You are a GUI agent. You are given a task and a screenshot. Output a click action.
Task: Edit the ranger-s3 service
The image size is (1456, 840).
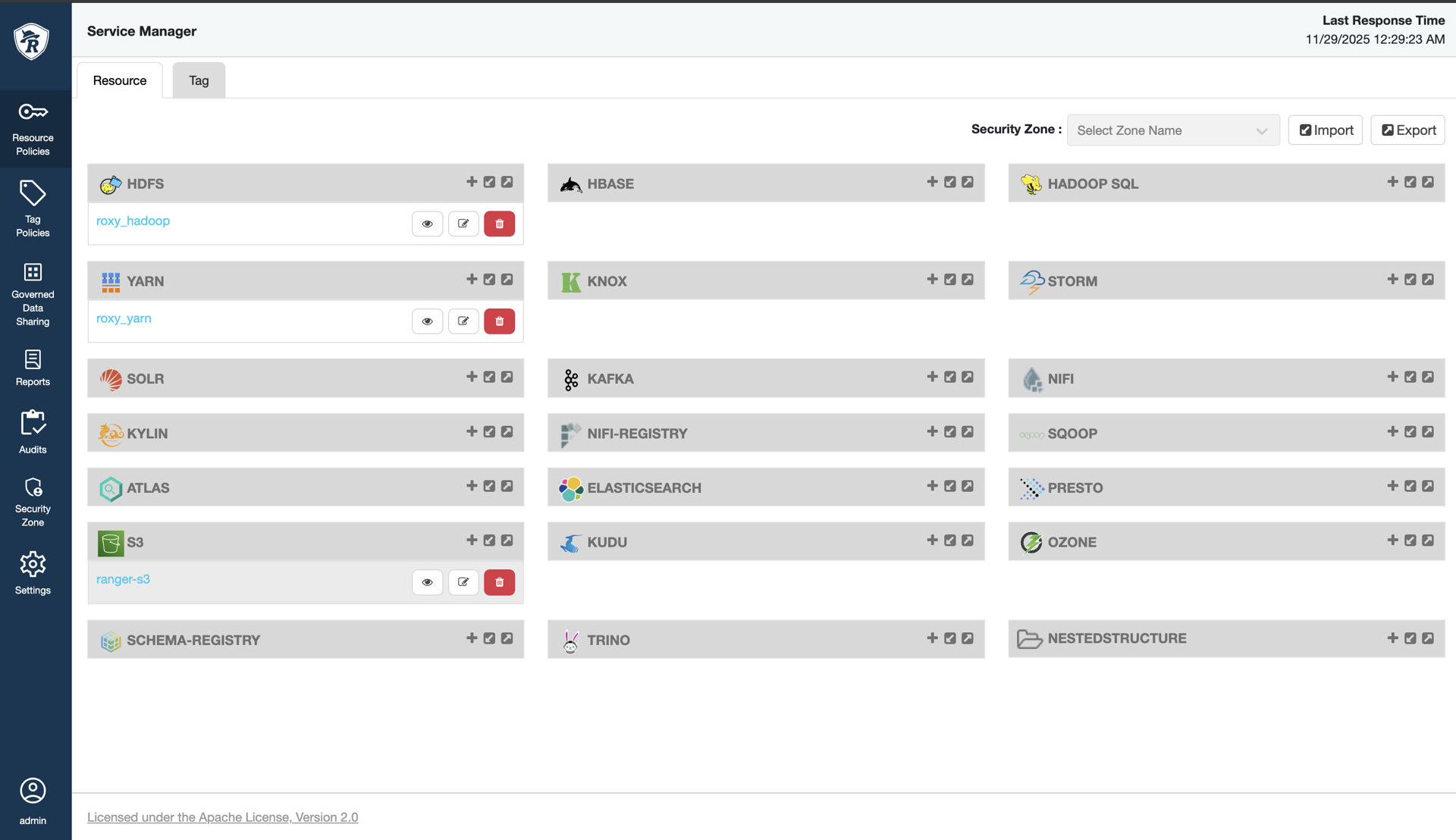pyautogui.click(x=463, y=582)
